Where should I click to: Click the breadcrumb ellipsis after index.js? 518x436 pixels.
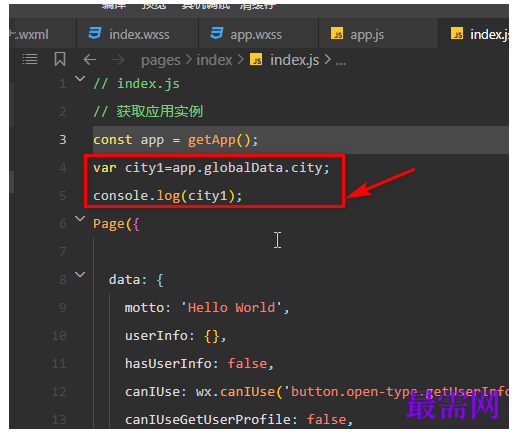click(x=340, y=61)
